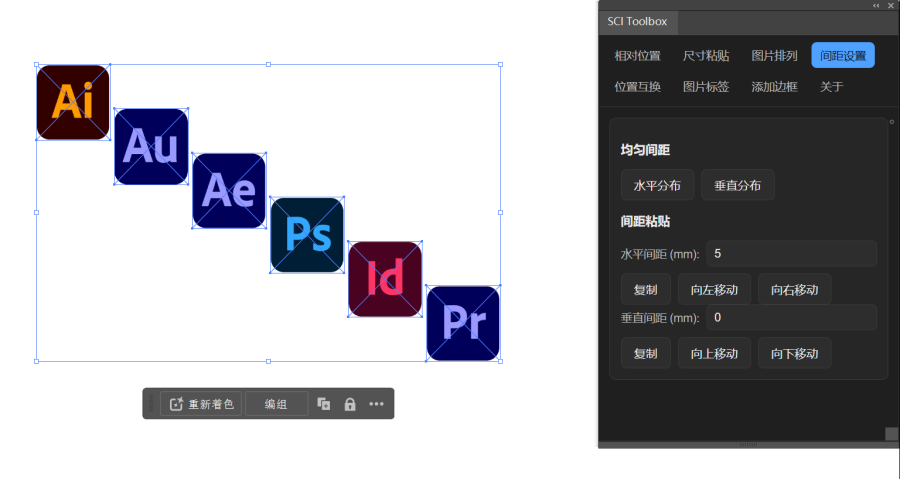Select the Pr Premiere icon on canvas
Image resolution: width=900 pixels, height=479 pixels.
pos(463,323)
